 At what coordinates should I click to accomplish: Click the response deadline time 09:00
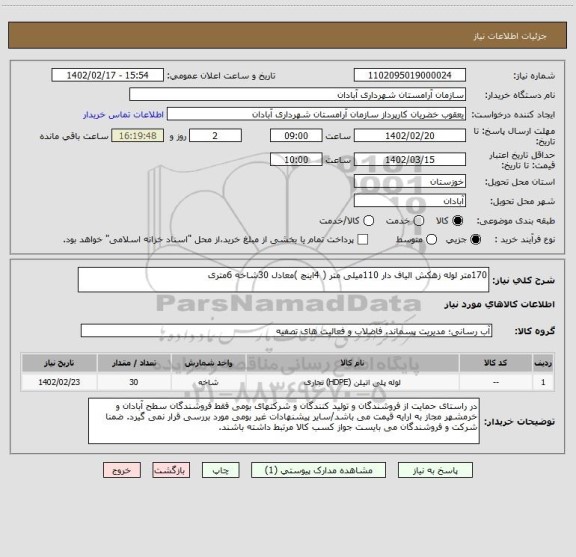[296, 136]
